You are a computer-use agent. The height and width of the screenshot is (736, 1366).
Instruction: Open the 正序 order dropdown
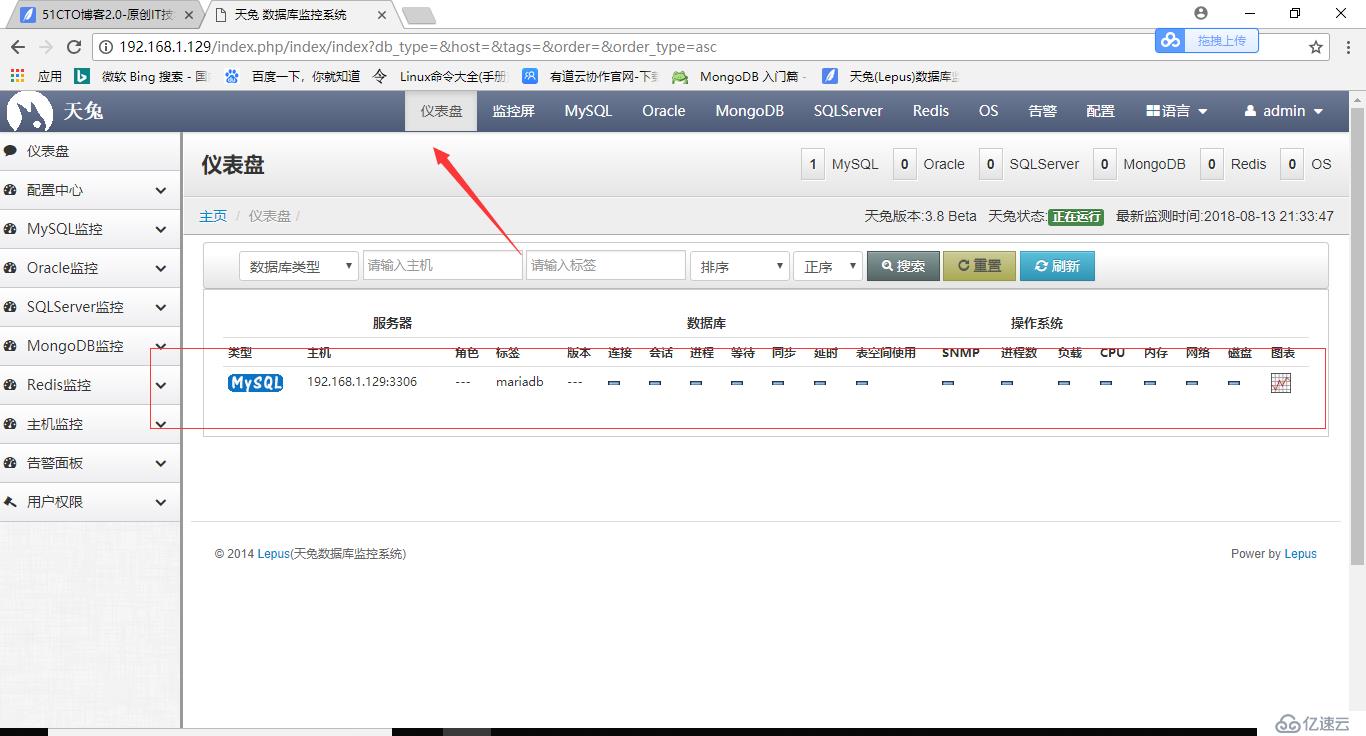(x=827, y=266)
